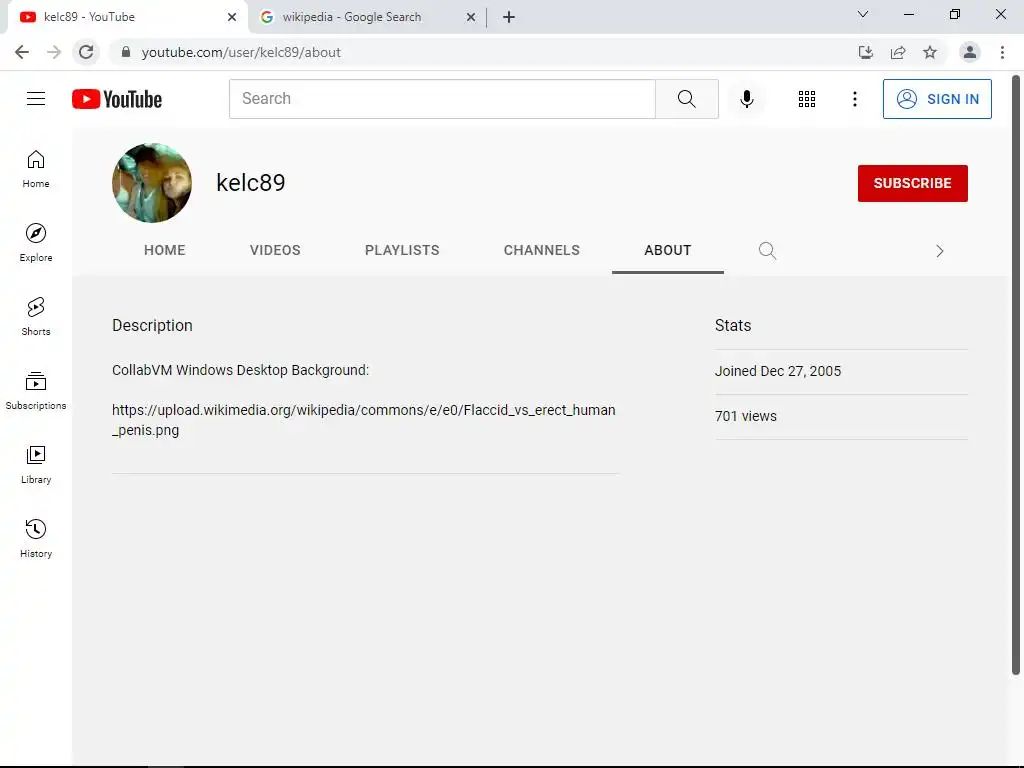Open Explore in sidebar
1024x768 pixels.
click(36, 243)
